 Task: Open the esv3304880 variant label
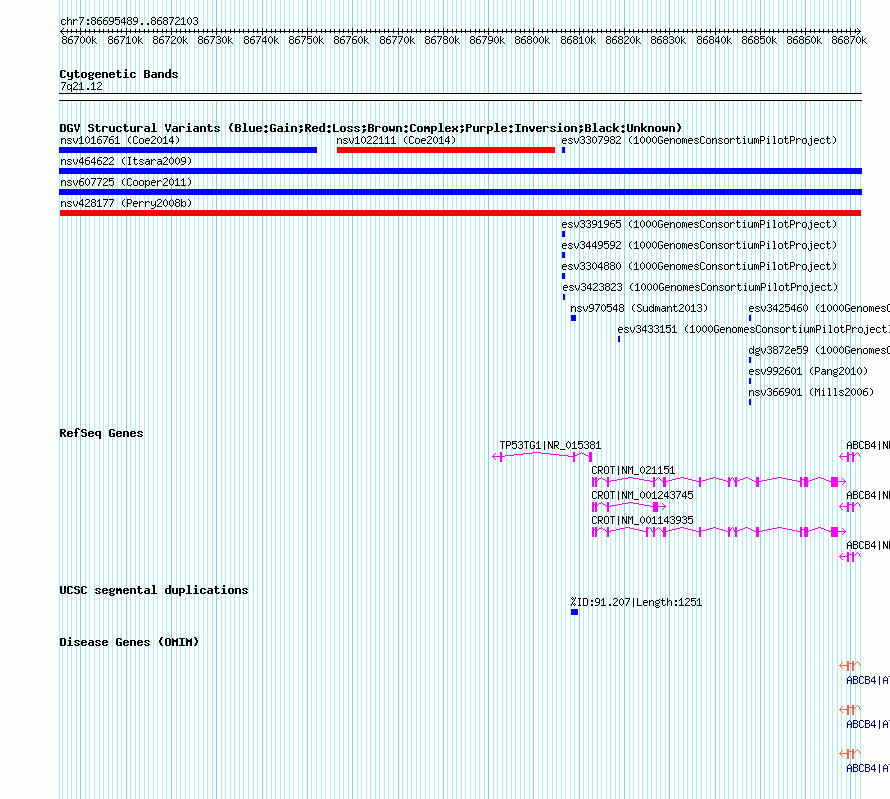[x=699, y=266]
